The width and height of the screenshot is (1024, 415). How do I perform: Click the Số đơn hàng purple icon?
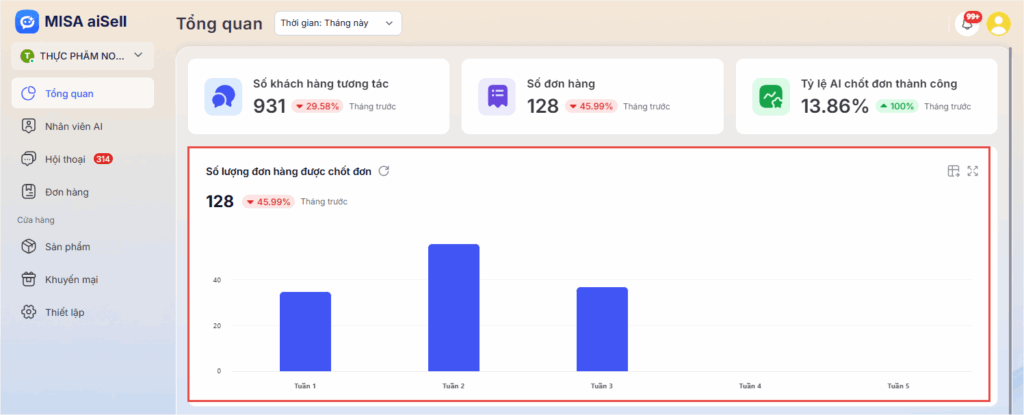point(497,96)
